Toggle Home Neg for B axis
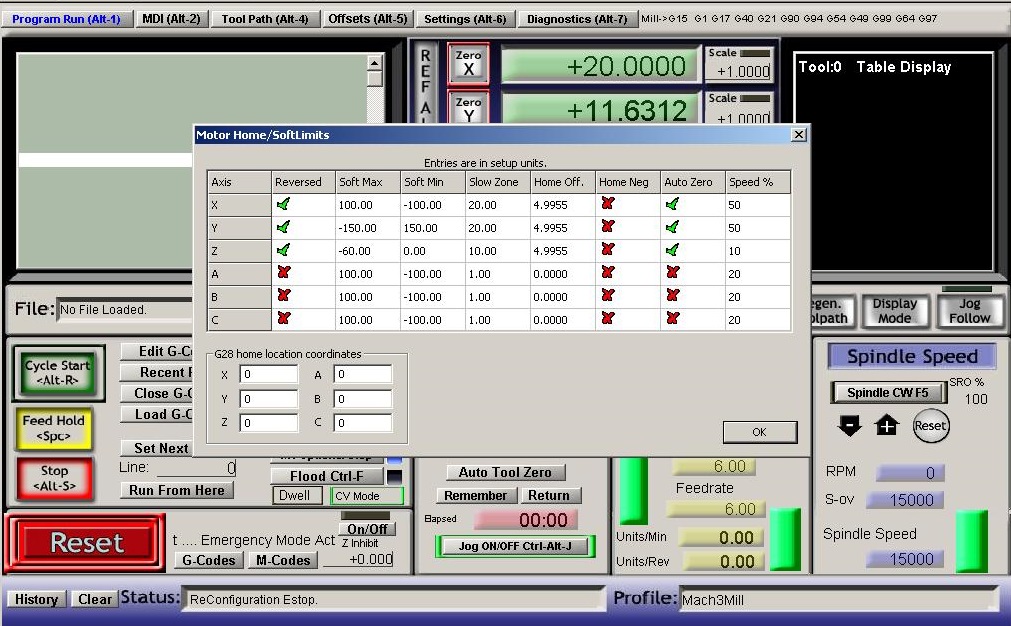Screen dimensions: 1011x626 pos(607,295)
